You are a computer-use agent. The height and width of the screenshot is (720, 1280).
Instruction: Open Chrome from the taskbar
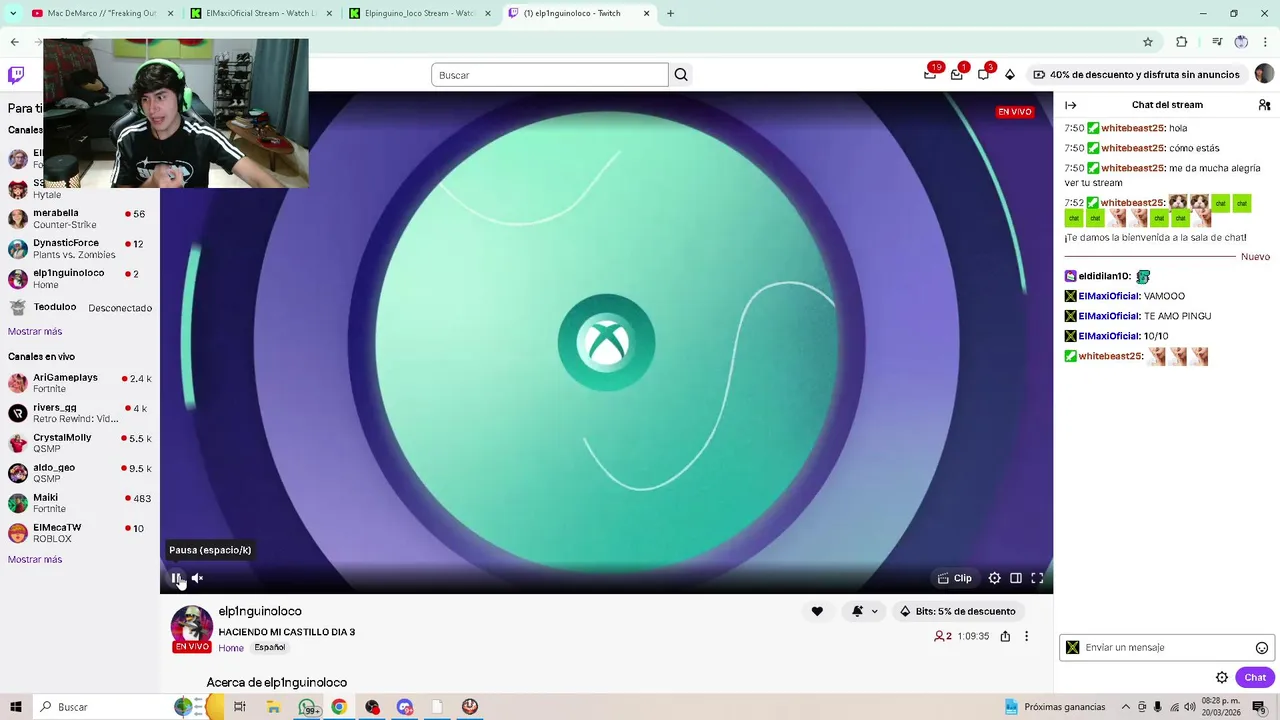pyautogui.click(x=339, y=707)
